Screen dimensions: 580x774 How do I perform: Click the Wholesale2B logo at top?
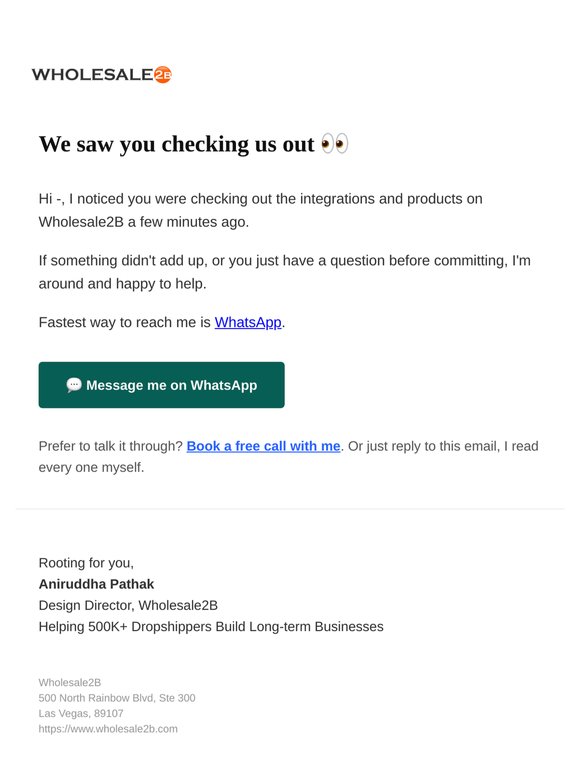pos(102,75)
